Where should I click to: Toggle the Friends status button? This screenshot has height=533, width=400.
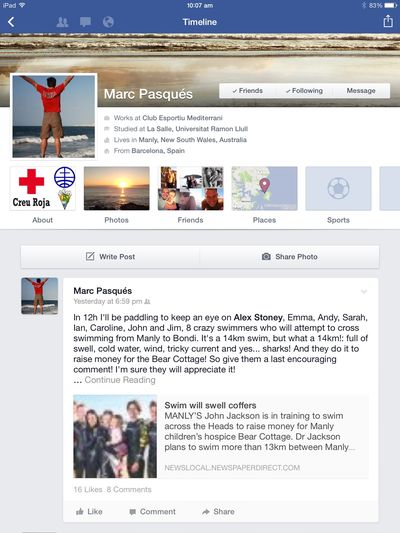click(x=248, y=91)
